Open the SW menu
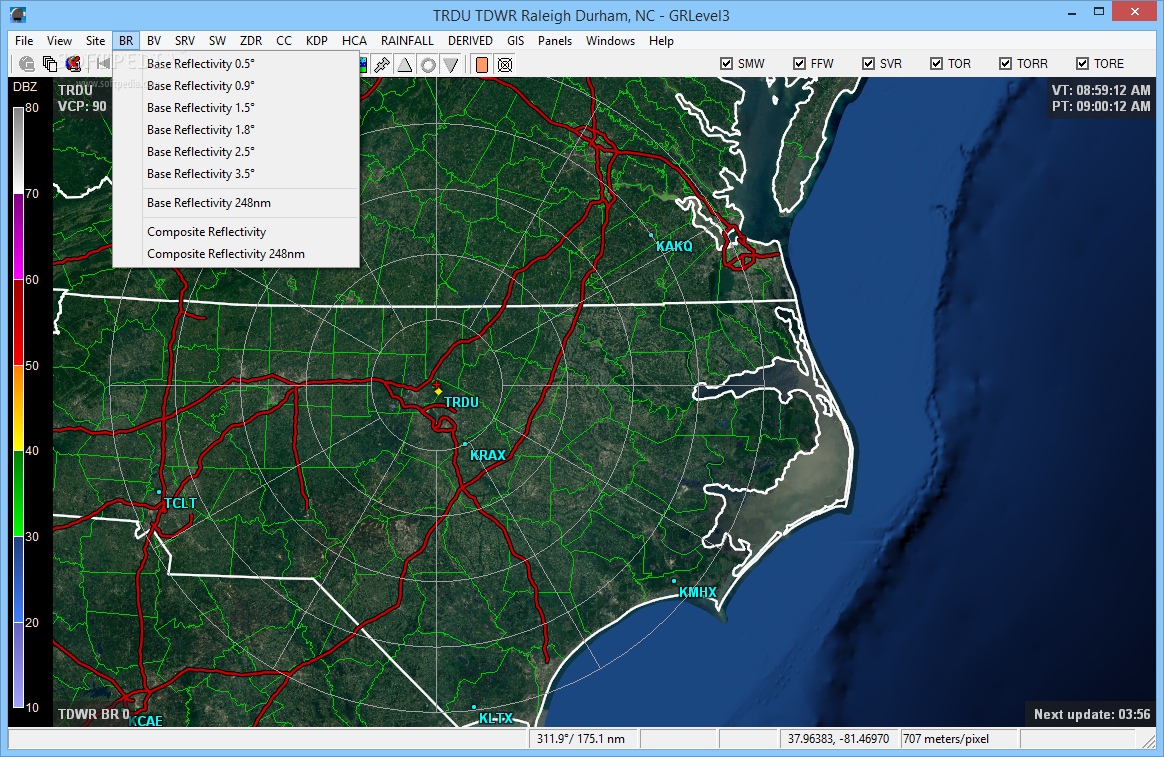 point(218,41)
